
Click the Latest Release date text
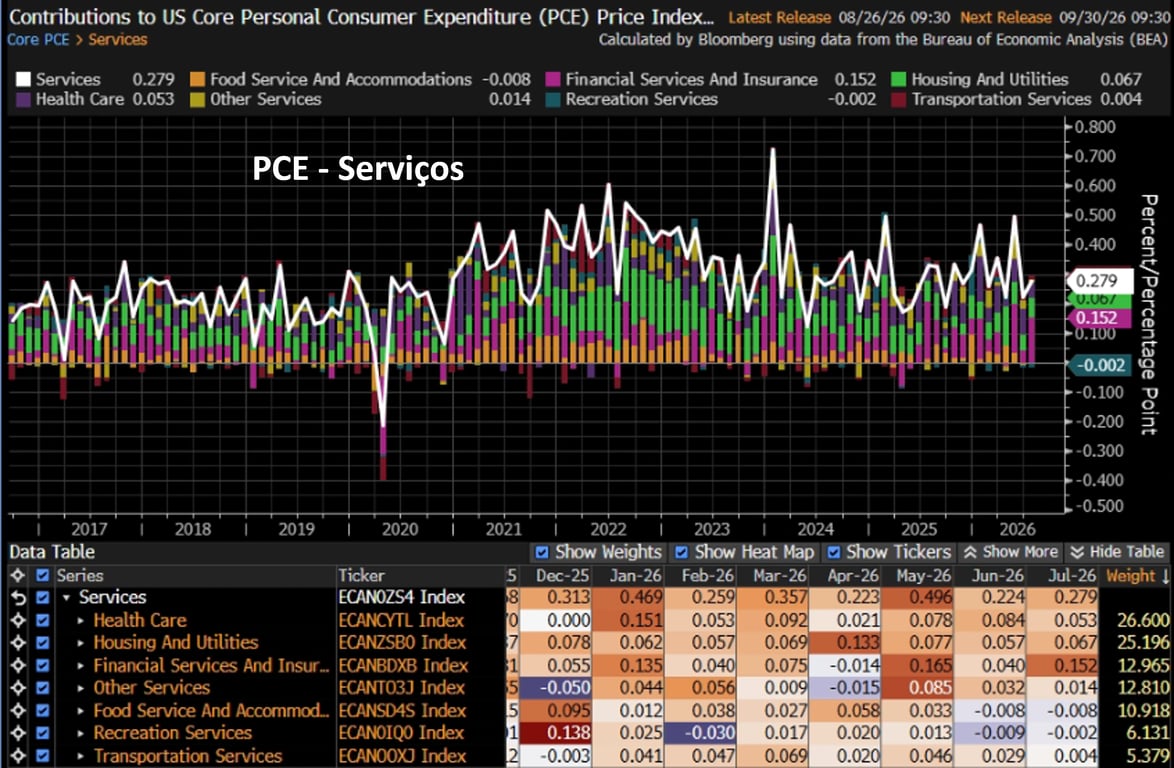894,17
